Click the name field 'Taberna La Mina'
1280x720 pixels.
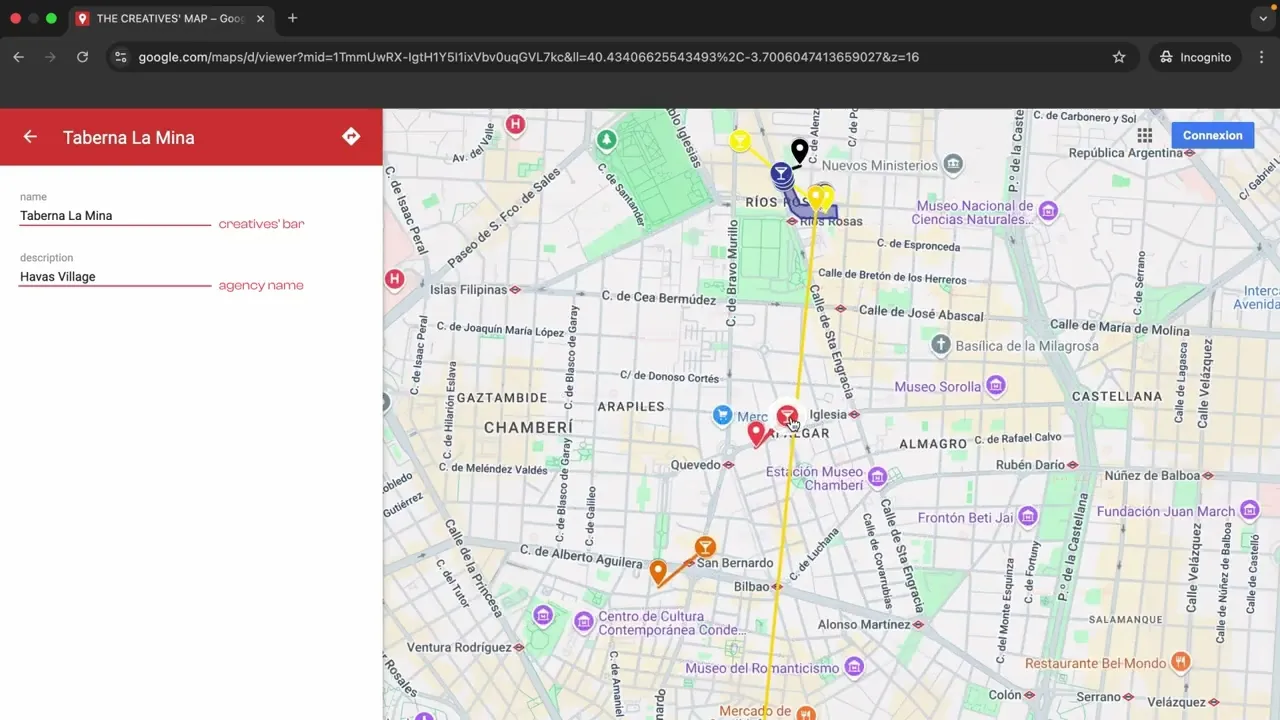pyautogui.click(x=115, y=216)
